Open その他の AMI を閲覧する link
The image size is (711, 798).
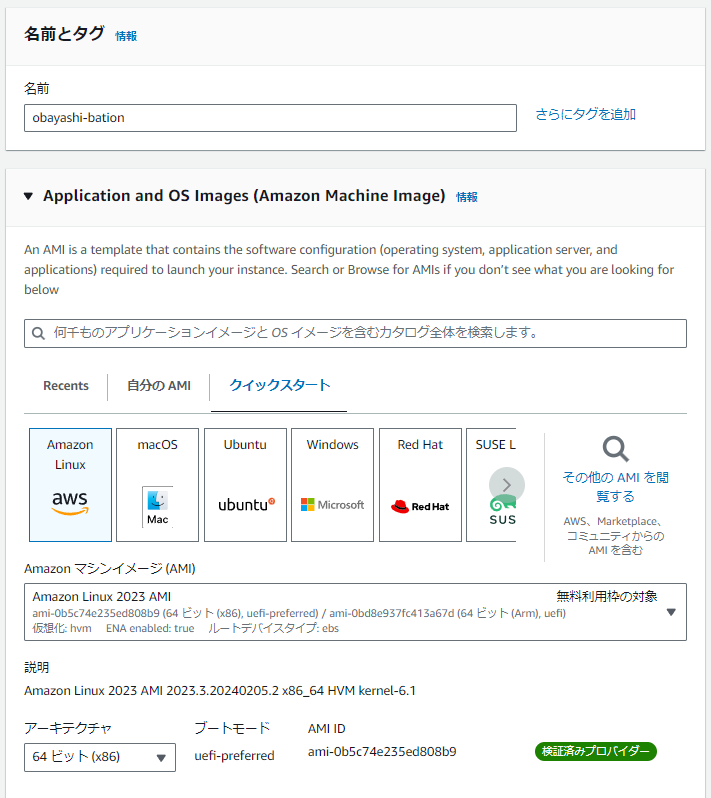pos(615,487)
